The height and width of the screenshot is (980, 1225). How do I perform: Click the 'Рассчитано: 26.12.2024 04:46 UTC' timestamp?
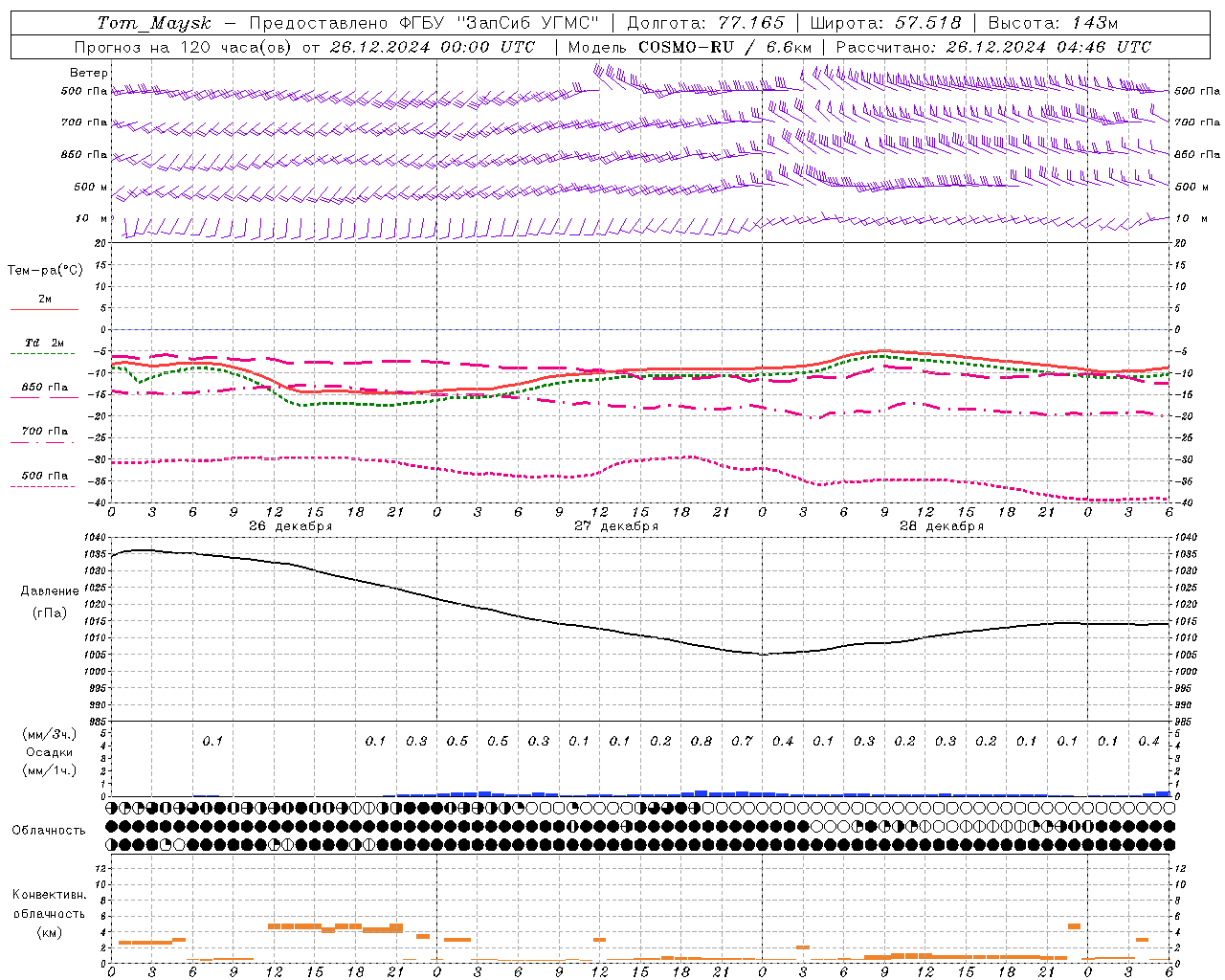click(x=993, y=47)
